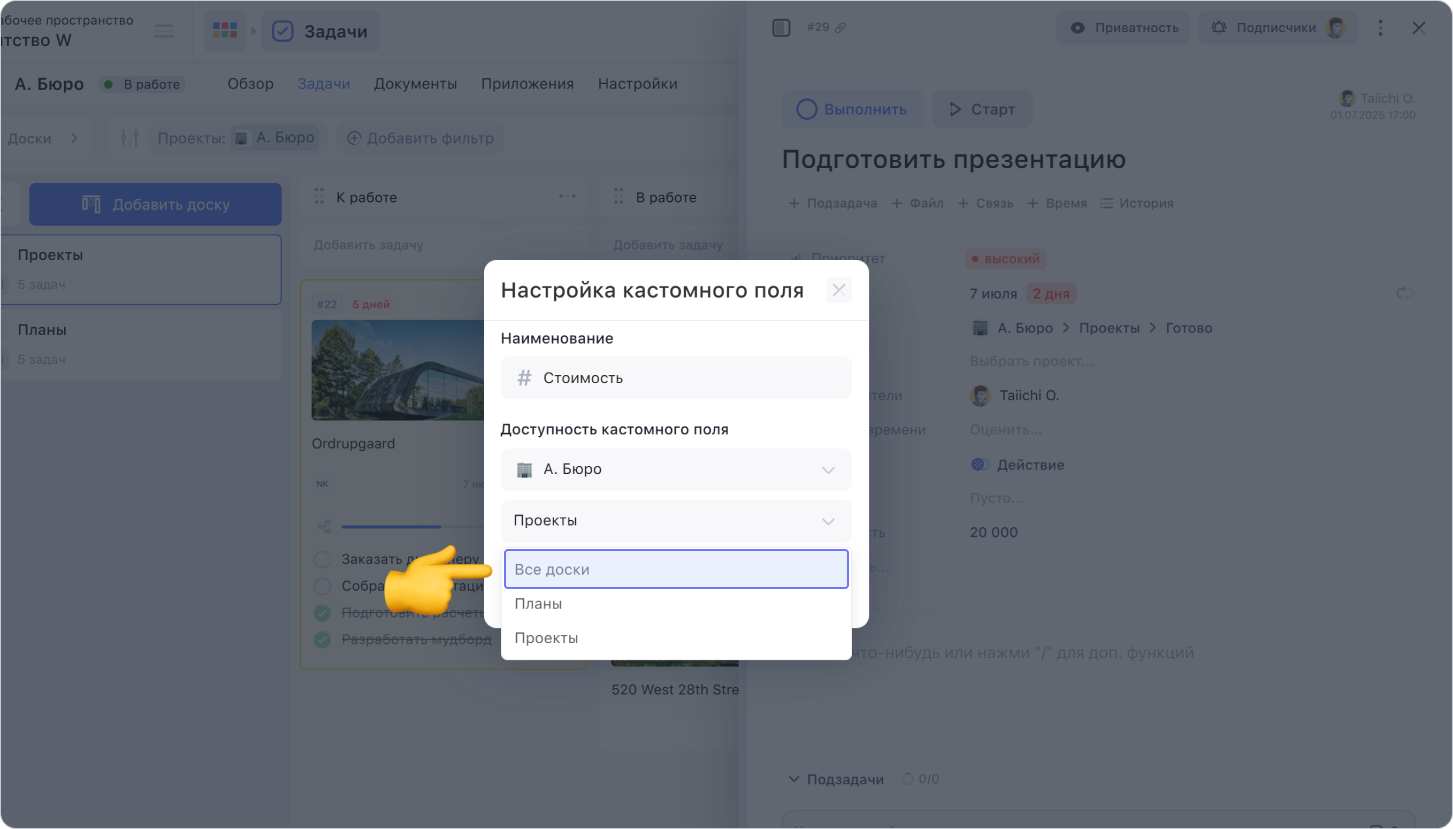Switch to the Обзор tab
The width and height of the screenshot is (1453, 829).
(250, 84)
